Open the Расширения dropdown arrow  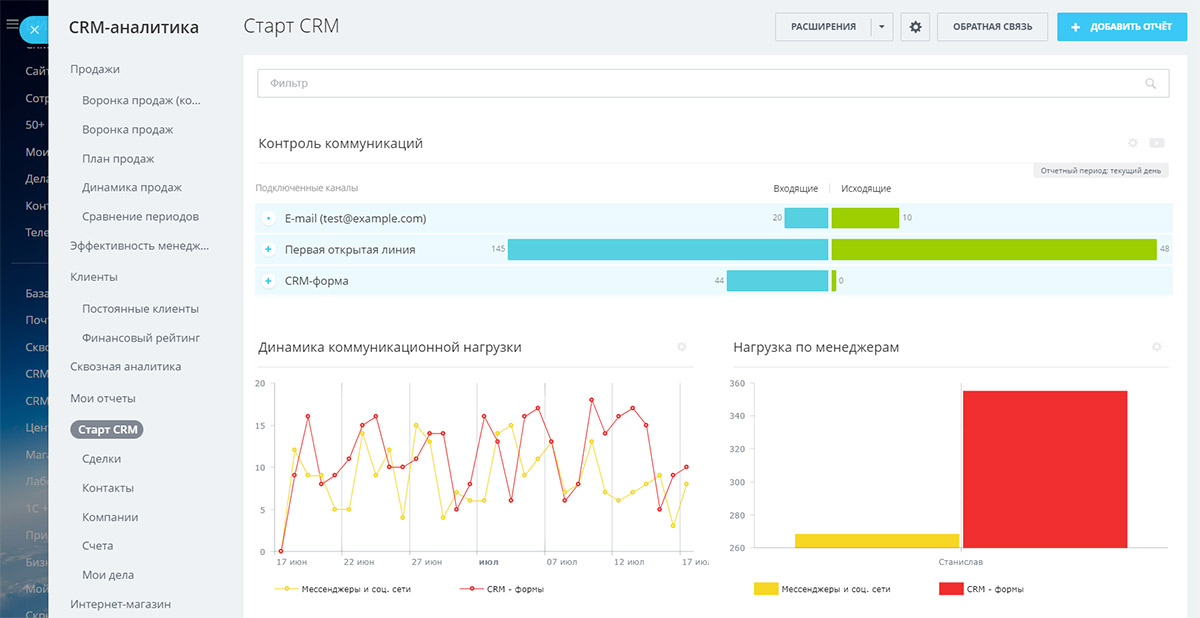(881, 27)
